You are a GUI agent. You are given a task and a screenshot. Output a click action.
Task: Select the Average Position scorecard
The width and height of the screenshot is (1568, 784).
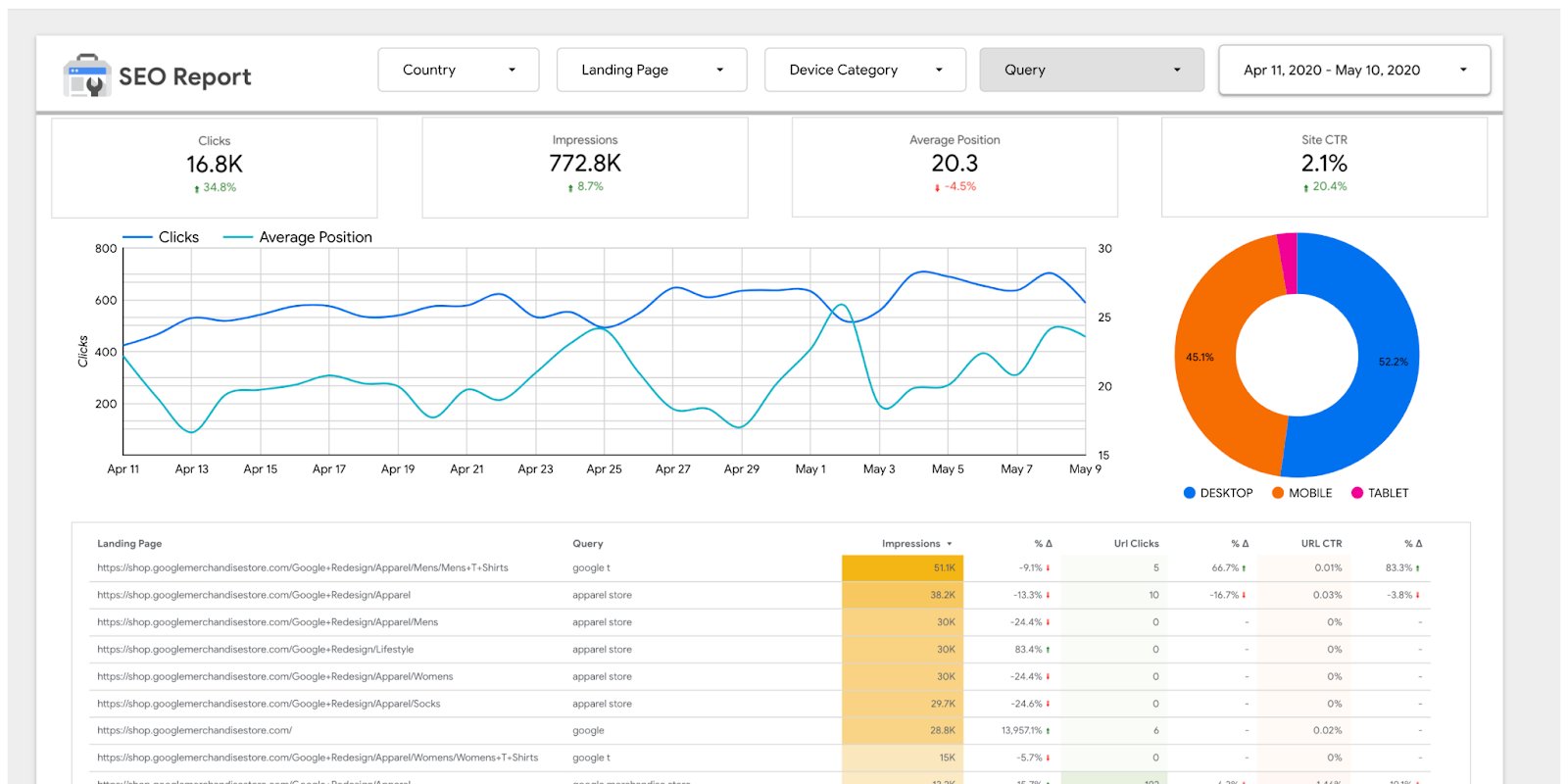tap(955, 168)
